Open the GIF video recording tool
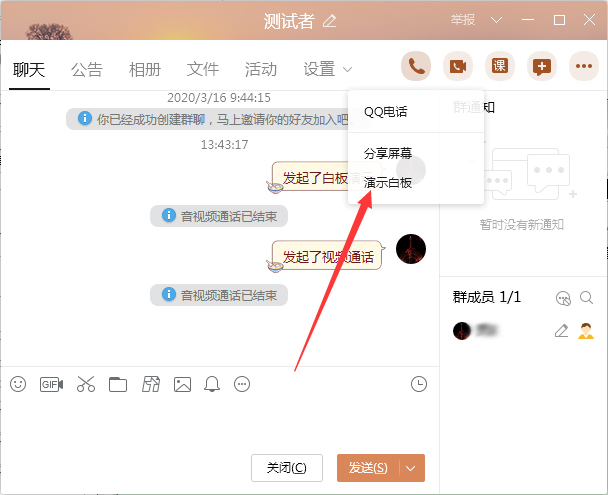 [x=51, y=385]
